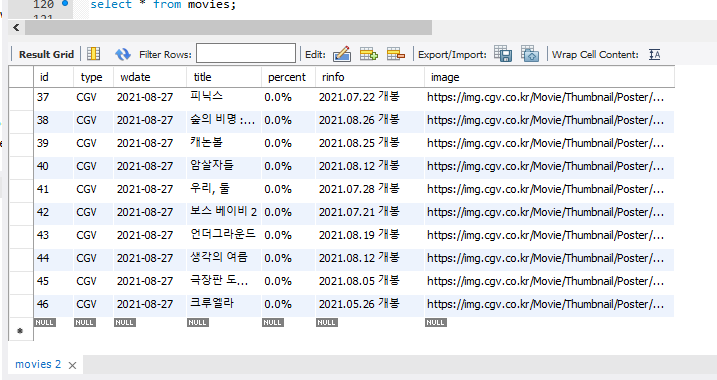The width and height of the screenshot is (717, 380).
Task: Select rinfo cell 2021.07.28 개봉
Action: coord(370,189)
